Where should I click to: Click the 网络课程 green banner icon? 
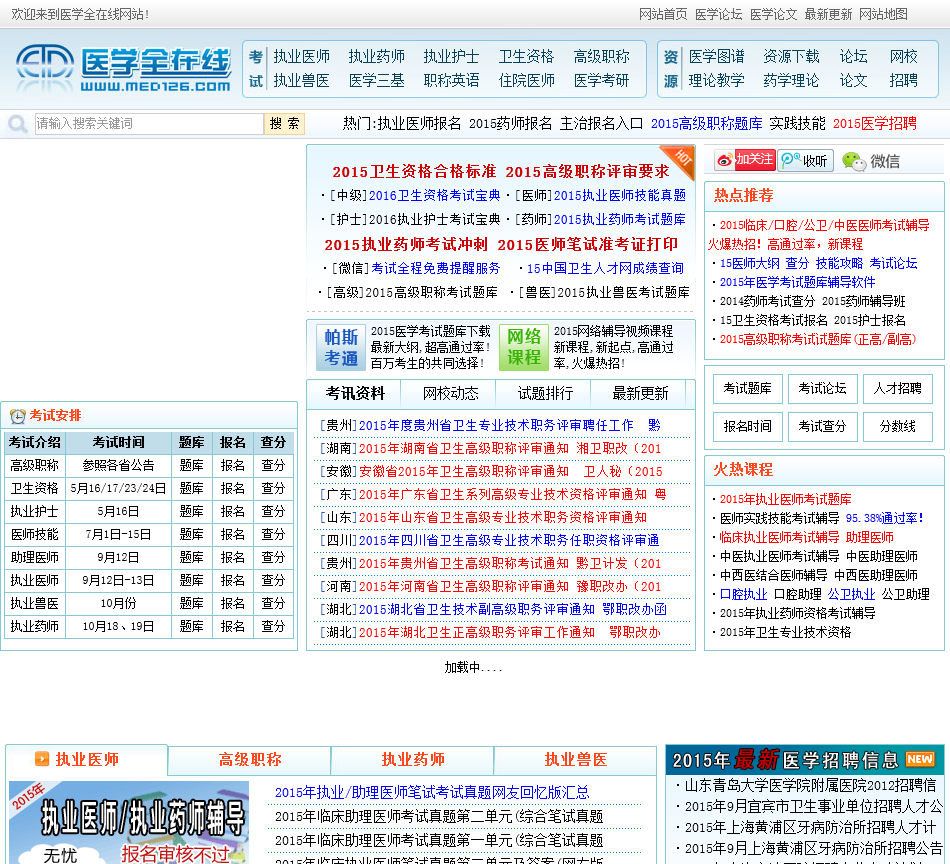(524, 348)
